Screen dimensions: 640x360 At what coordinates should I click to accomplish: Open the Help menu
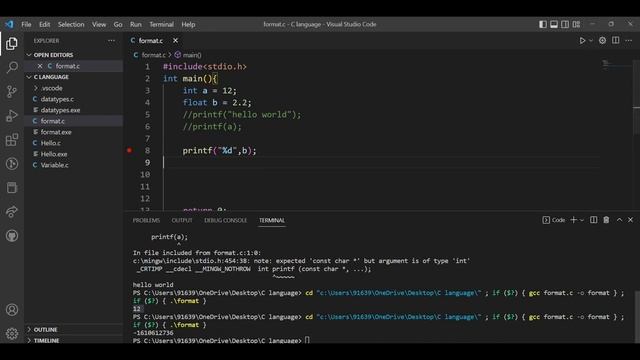point(188,24)
